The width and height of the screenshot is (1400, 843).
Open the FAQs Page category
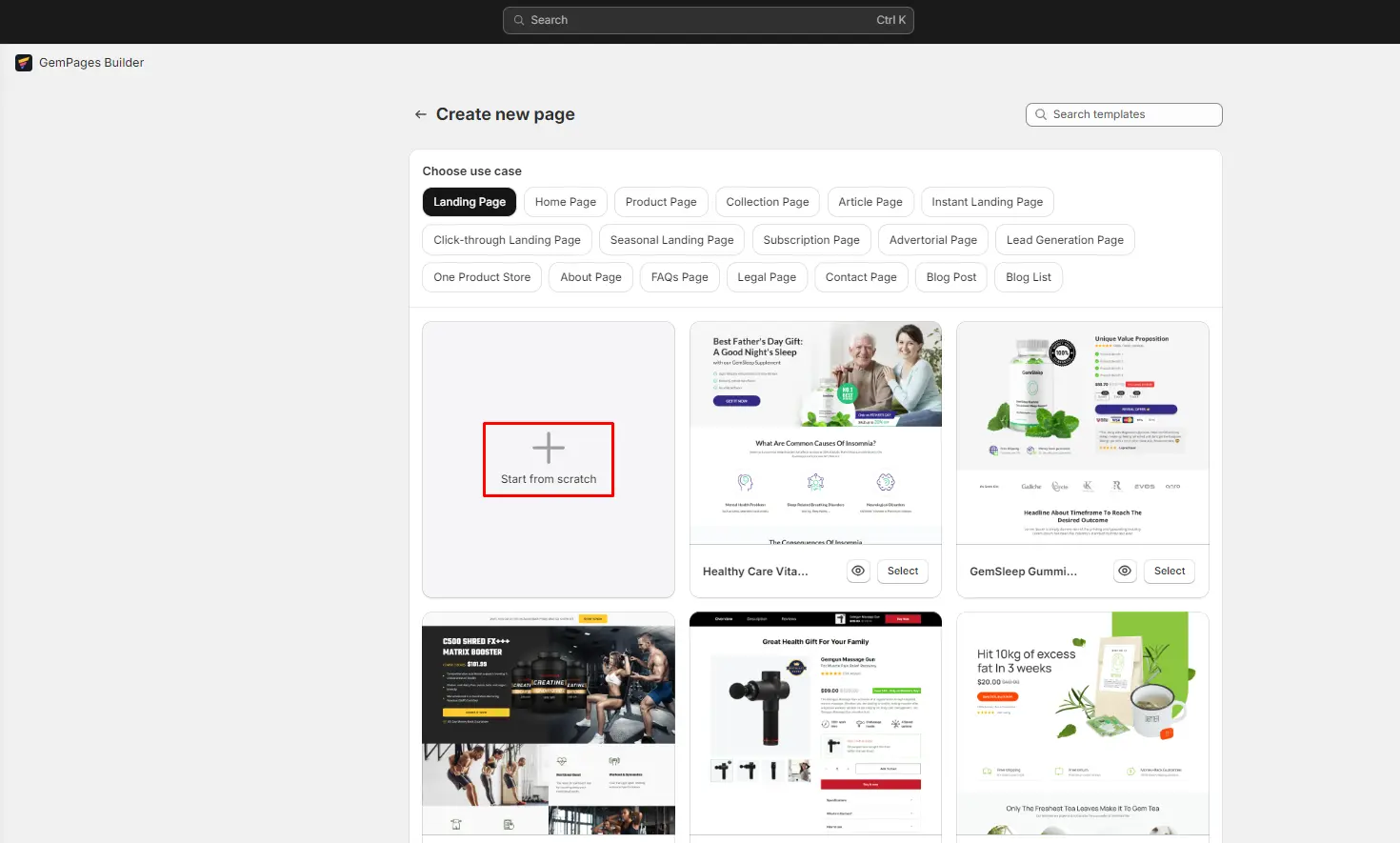pos(679,276)
